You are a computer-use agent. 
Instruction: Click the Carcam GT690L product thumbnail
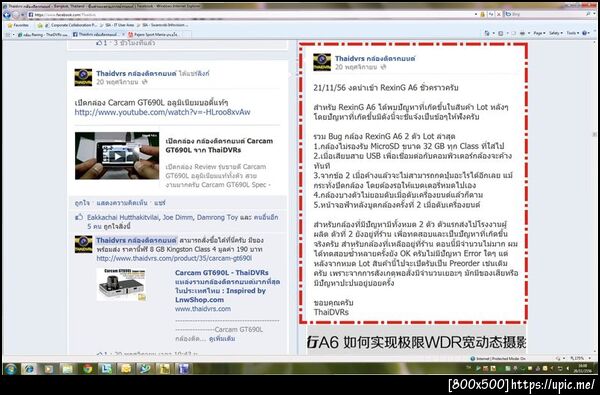[121, 284]
